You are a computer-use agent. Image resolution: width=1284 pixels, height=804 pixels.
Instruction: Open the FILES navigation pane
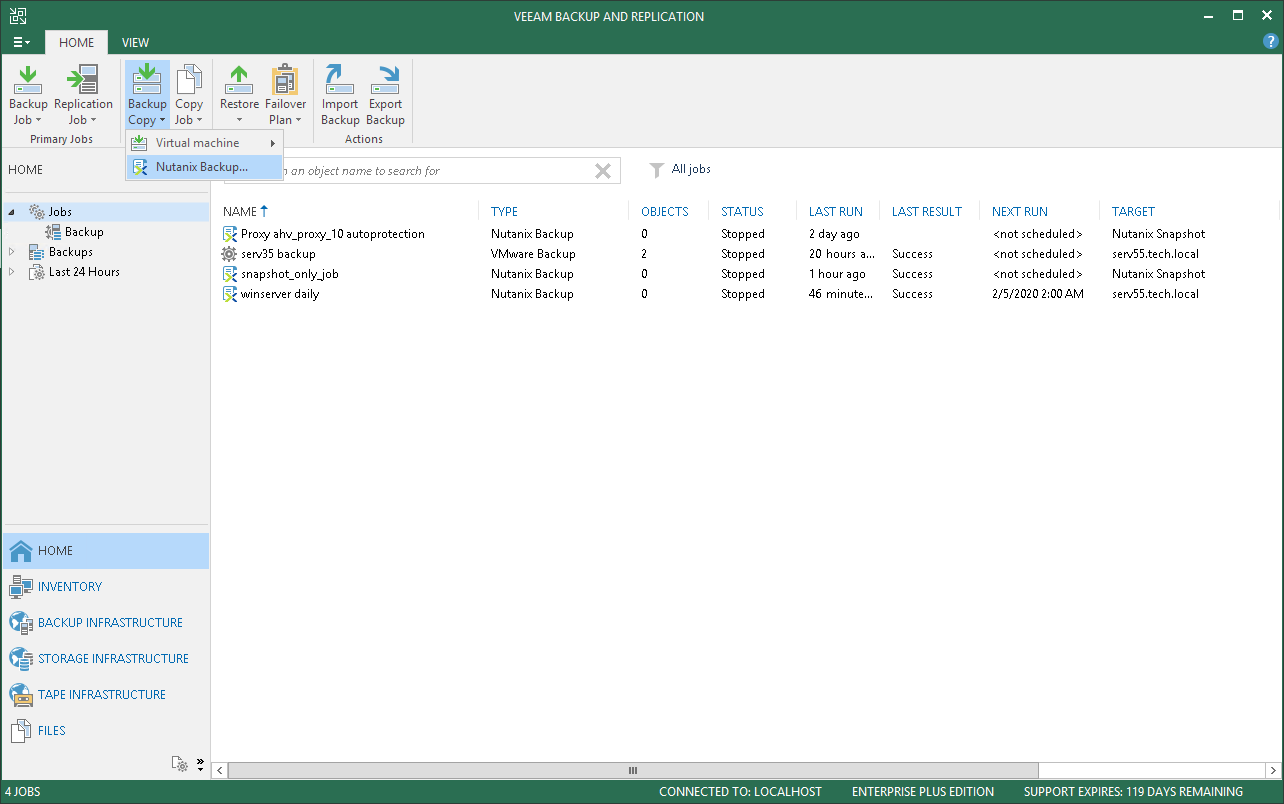106,731
